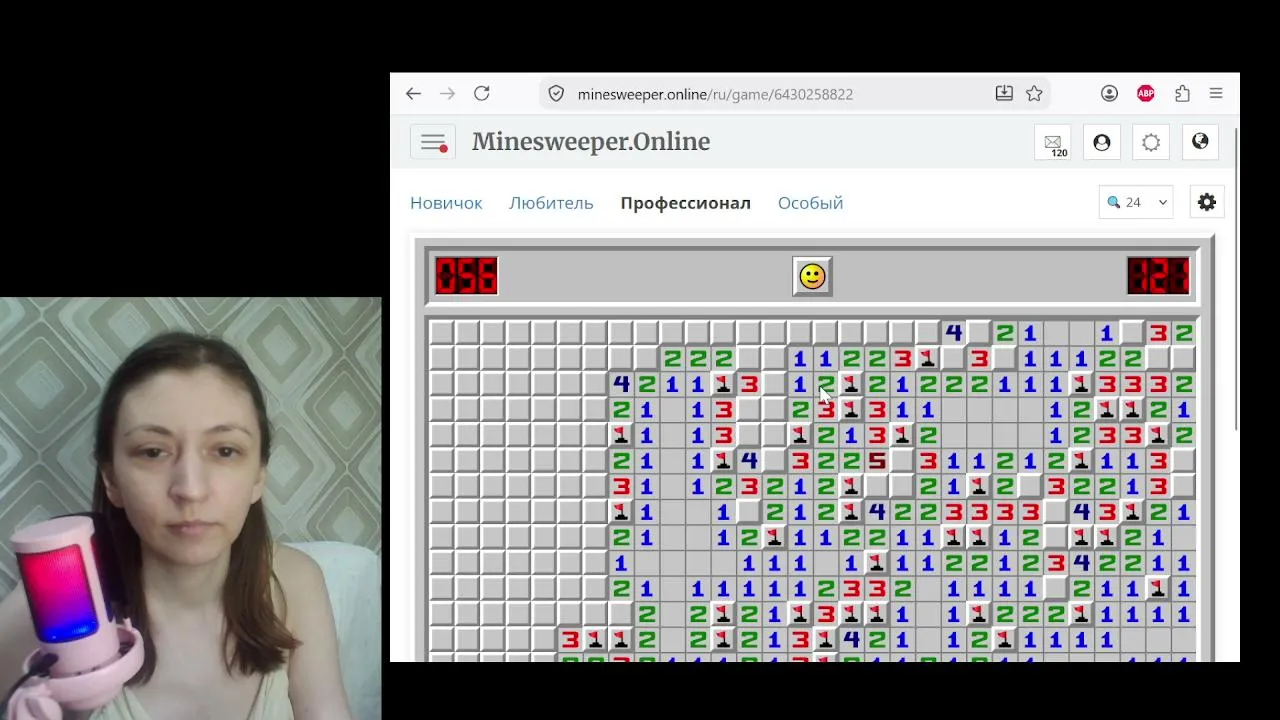Click the browser forward arrow
Image resolution: width=1280 pixels, height=720 pixels.
pos(447,94)
